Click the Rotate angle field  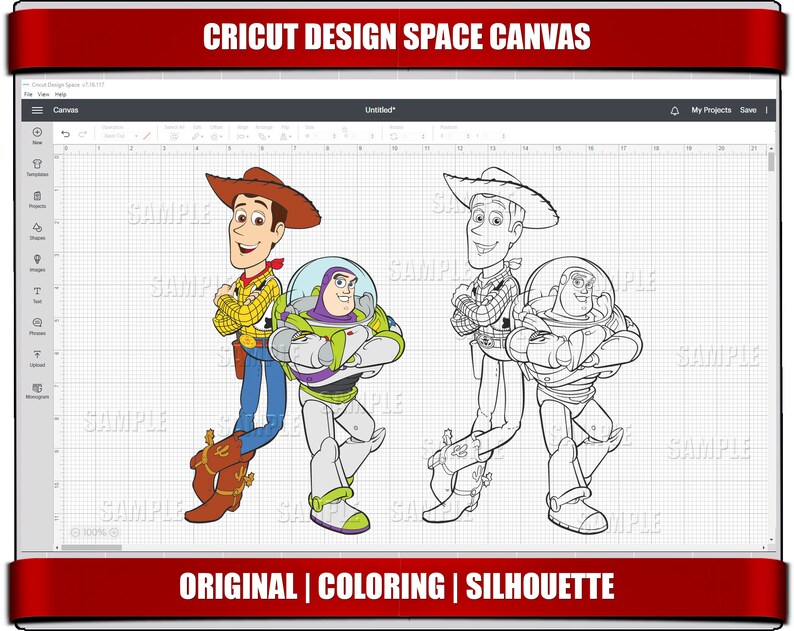point(413,137)
